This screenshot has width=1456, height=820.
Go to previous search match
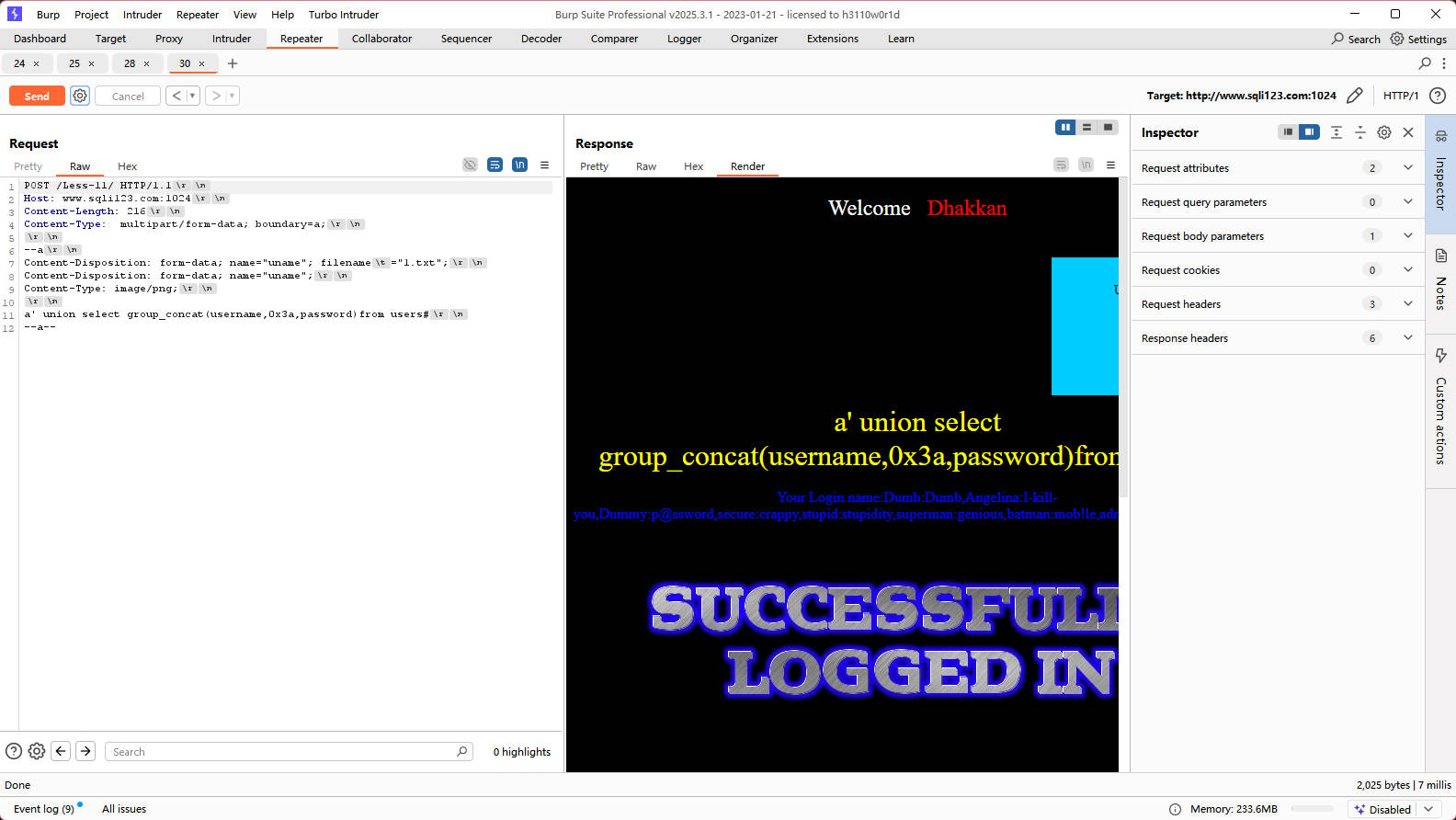tap(61, 751)
